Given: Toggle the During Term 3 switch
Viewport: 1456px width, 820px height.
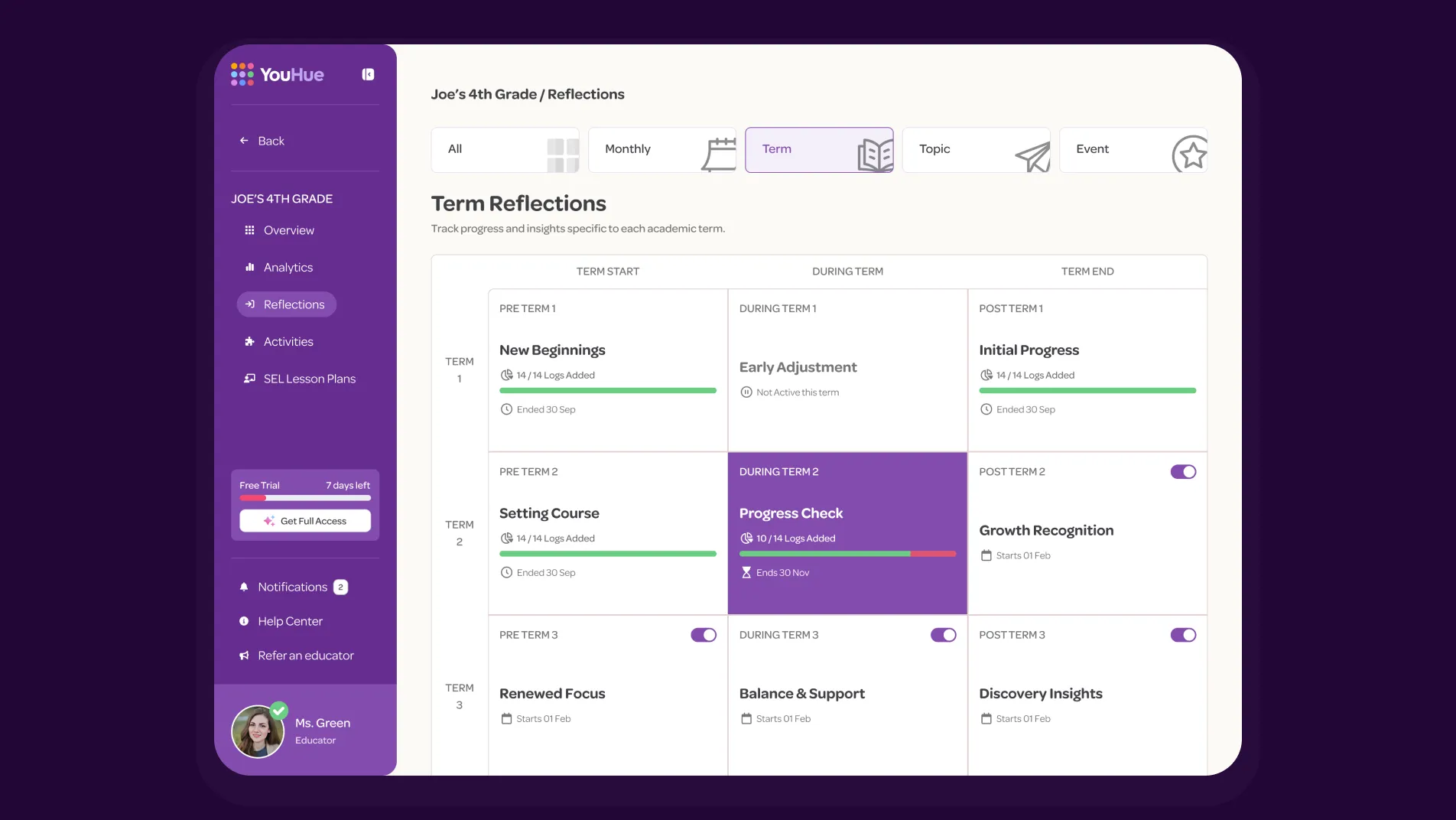Looking at the screenshot, I should pyautogui.click(x=944, y=635).
